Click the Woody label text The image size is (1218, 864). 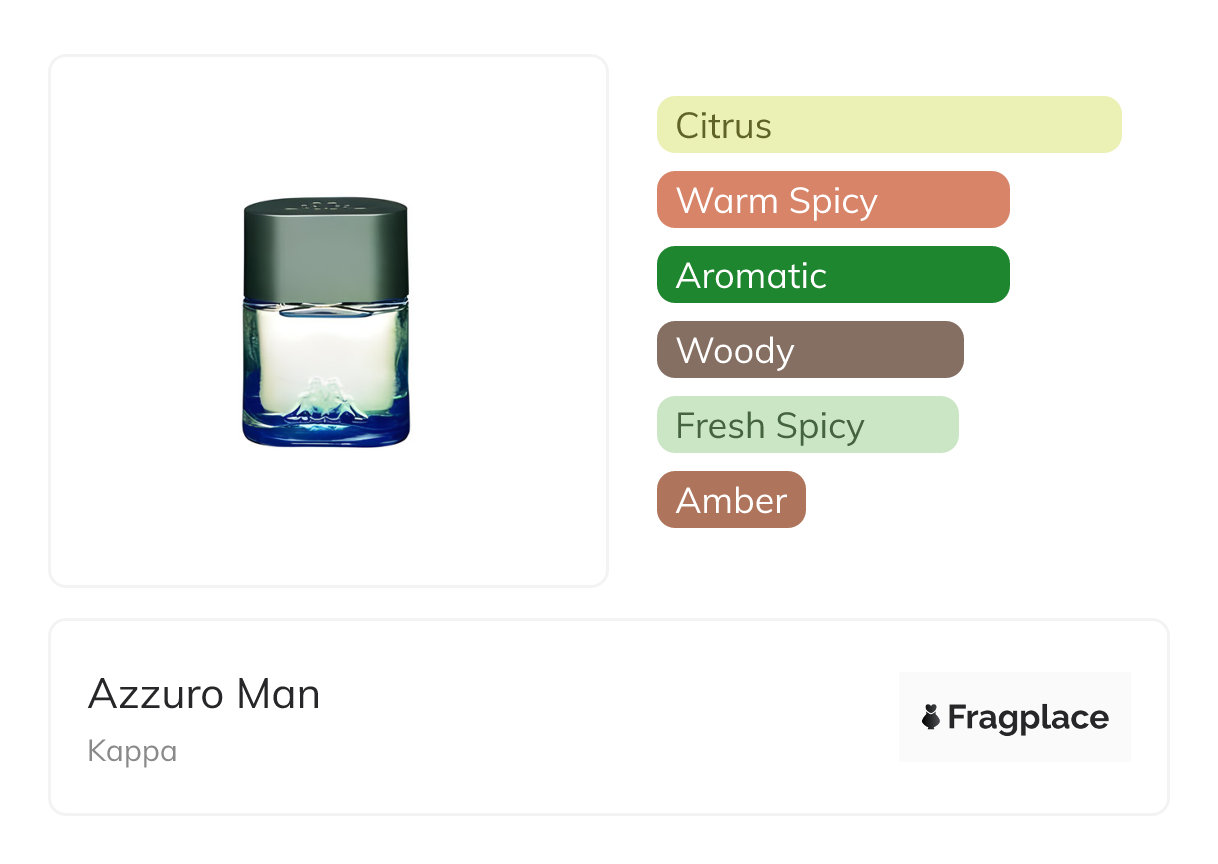[735, 351]
